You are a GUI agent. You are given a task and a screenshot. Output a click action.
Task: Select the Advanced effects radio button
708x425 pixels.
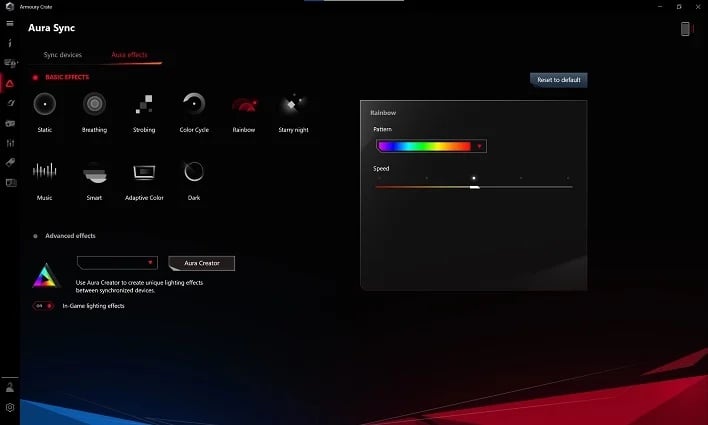click(x=35, y=236)
